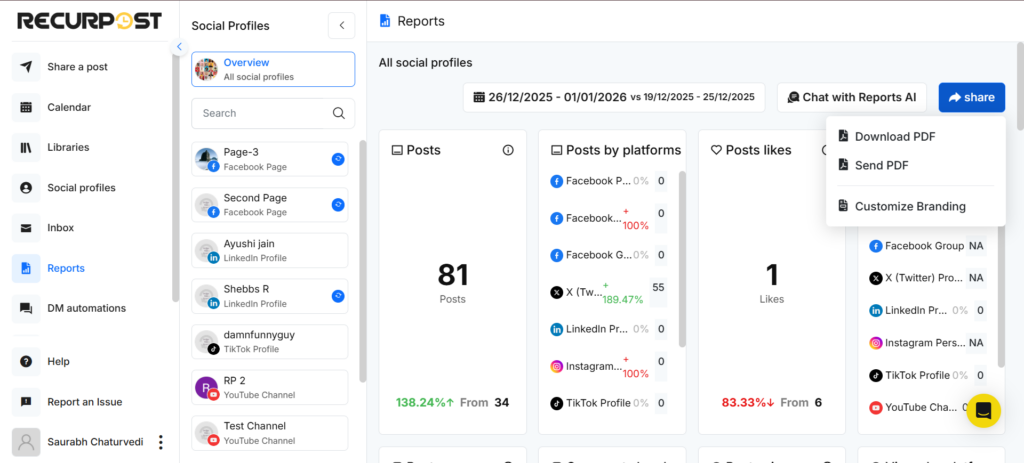Open the date range picker 26/12/2025 - 01/01/2026

pyautogui.click(x=614, y=97)
